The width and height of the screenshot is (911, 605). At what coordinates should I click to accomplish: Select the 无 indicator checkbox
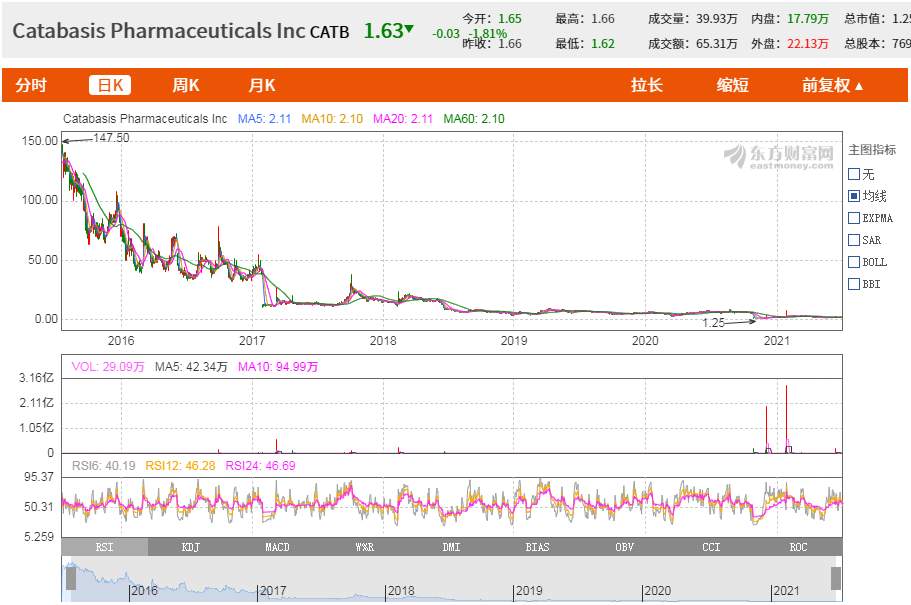pos(854,174)
